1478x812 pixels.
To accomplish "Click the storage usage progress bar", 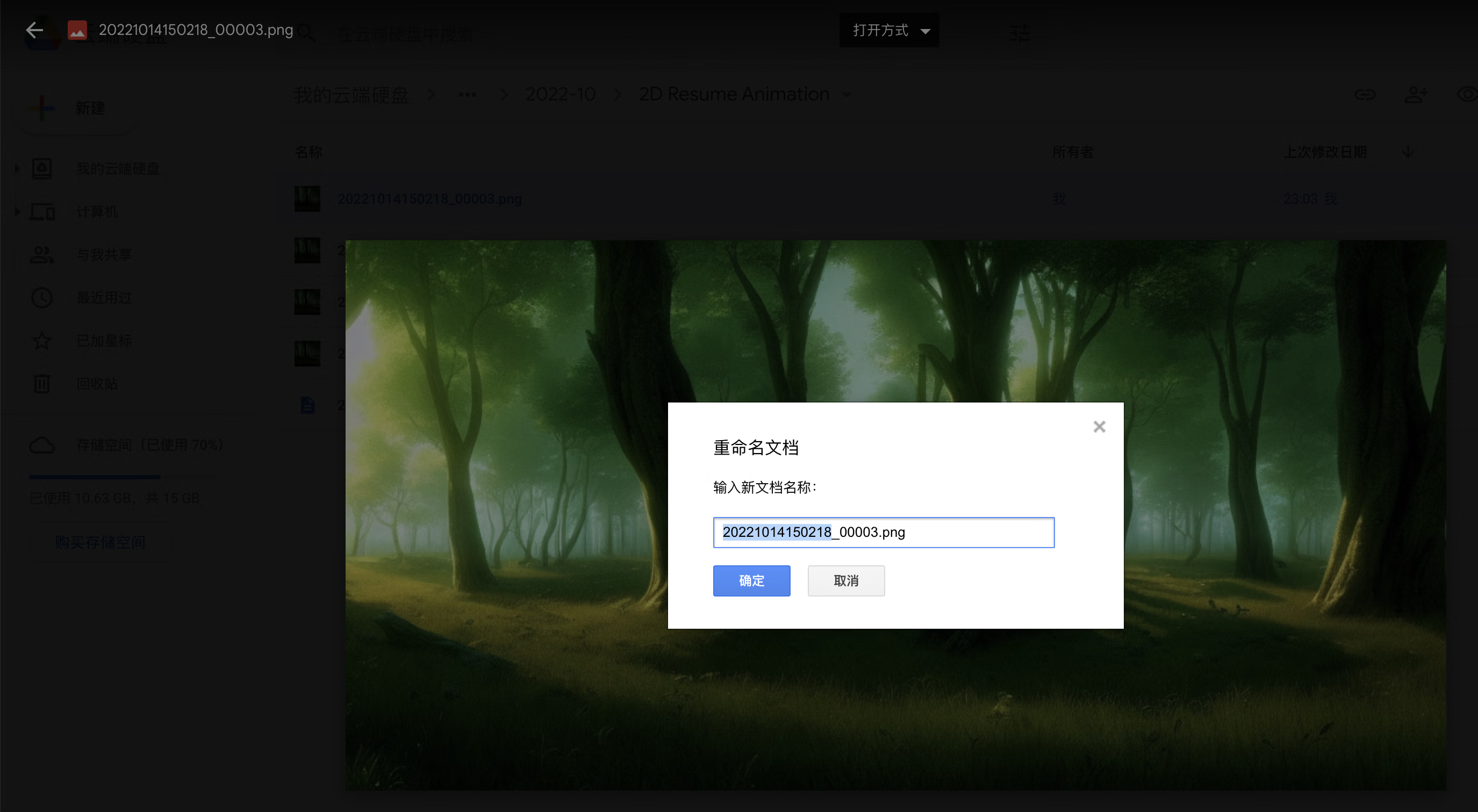I will pos(122,477).
